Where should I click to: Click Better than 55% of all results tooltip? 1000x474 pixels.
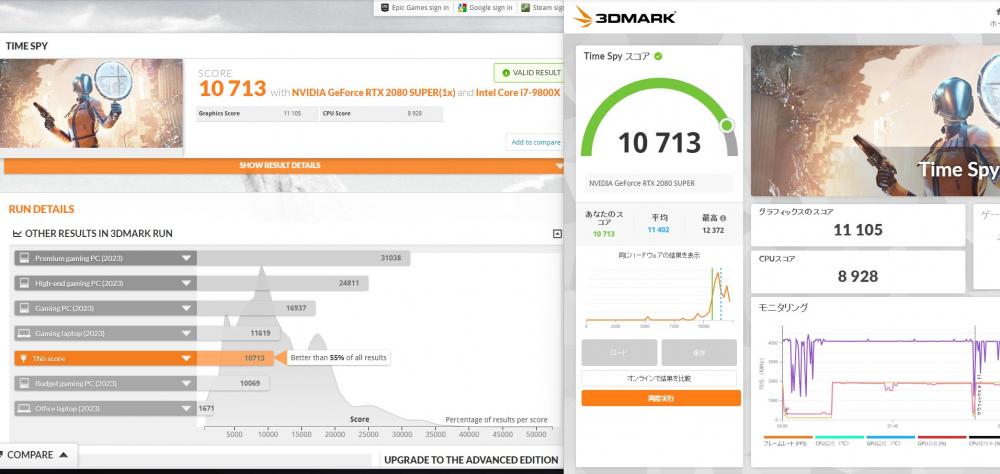[339, 358]
